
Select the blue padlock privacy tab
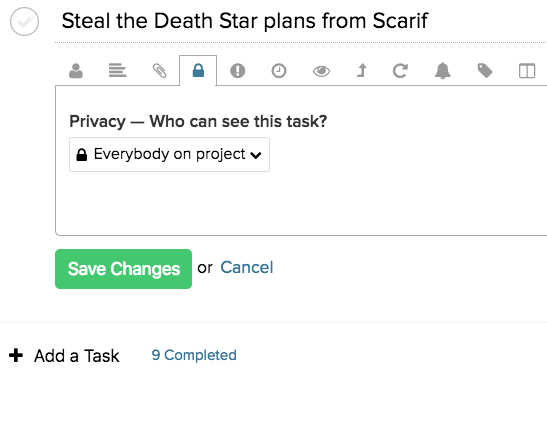click(x=198, y=70)
